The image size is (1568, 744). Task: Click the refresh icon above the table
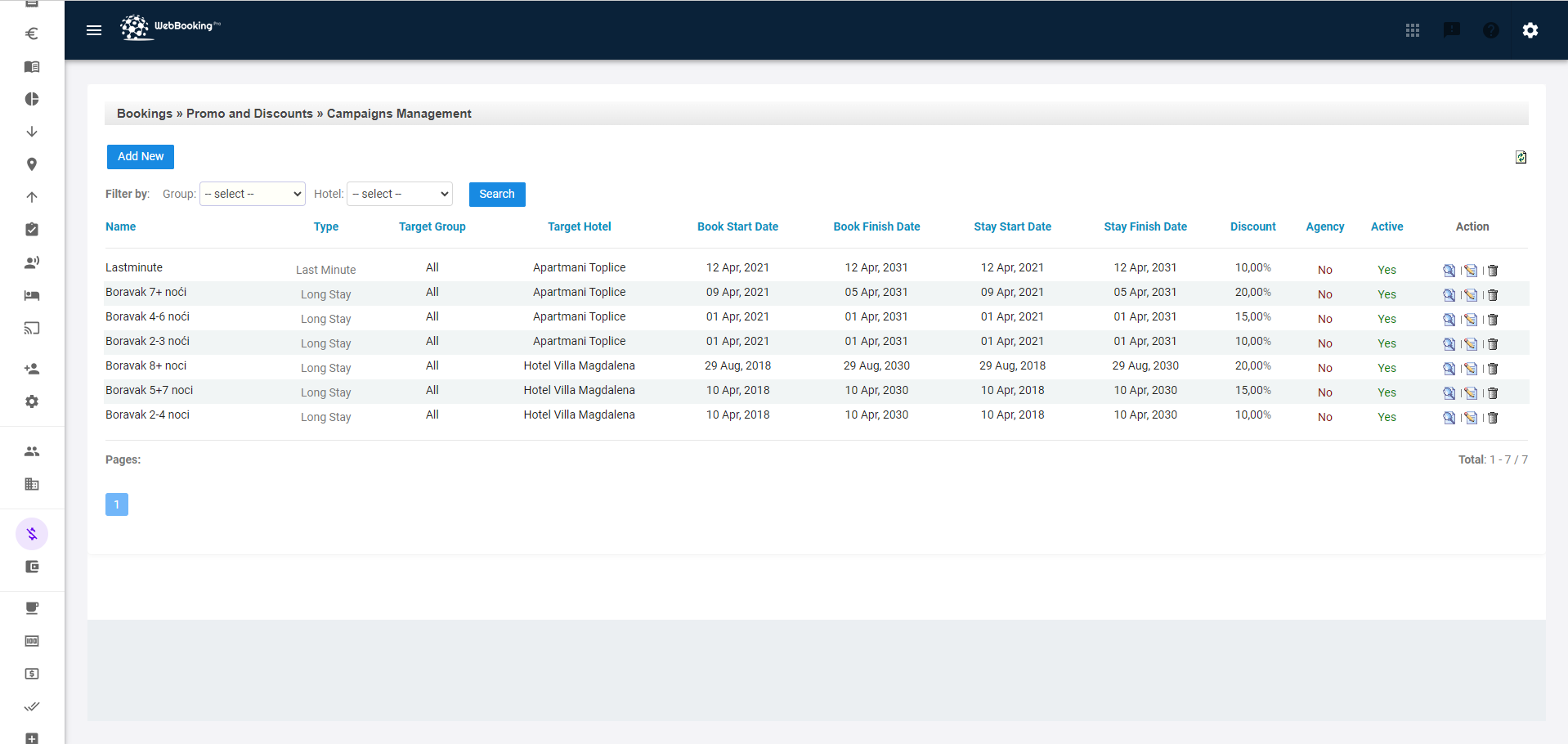[1521, 157]
